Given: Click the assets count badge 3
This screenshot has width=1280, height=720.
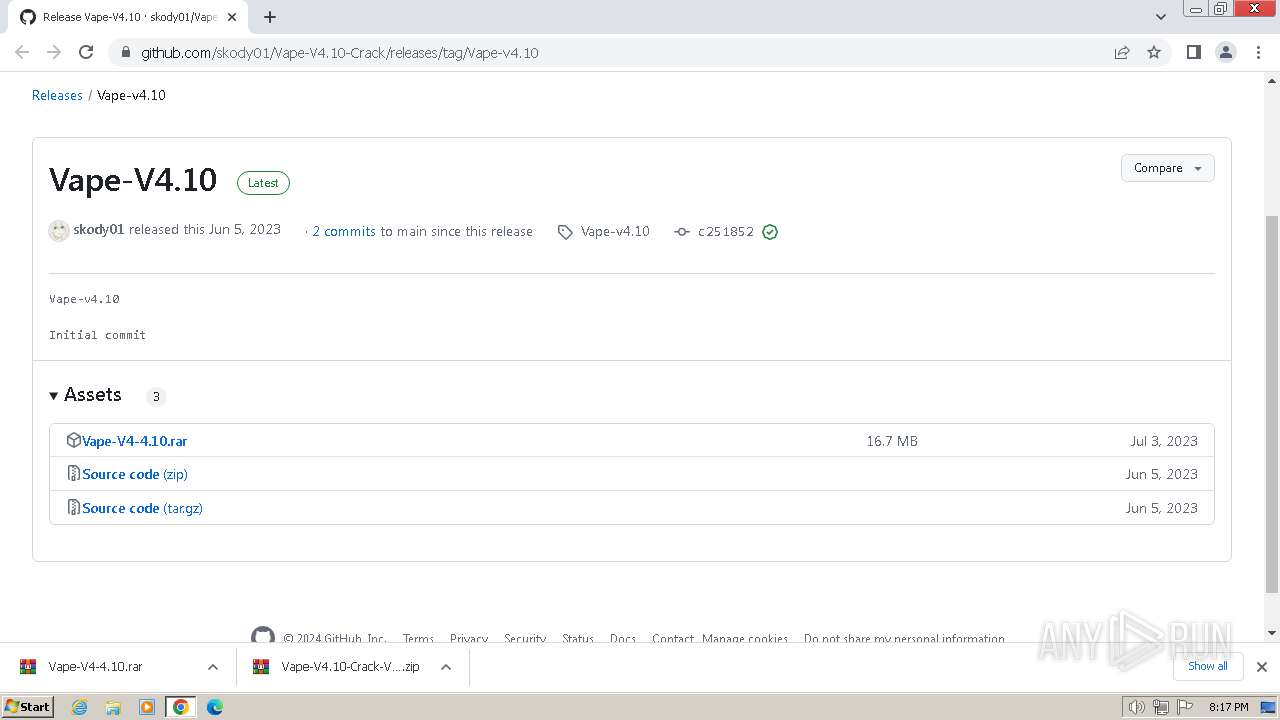Looking at the screenshot, I should [x=156, y=396].
